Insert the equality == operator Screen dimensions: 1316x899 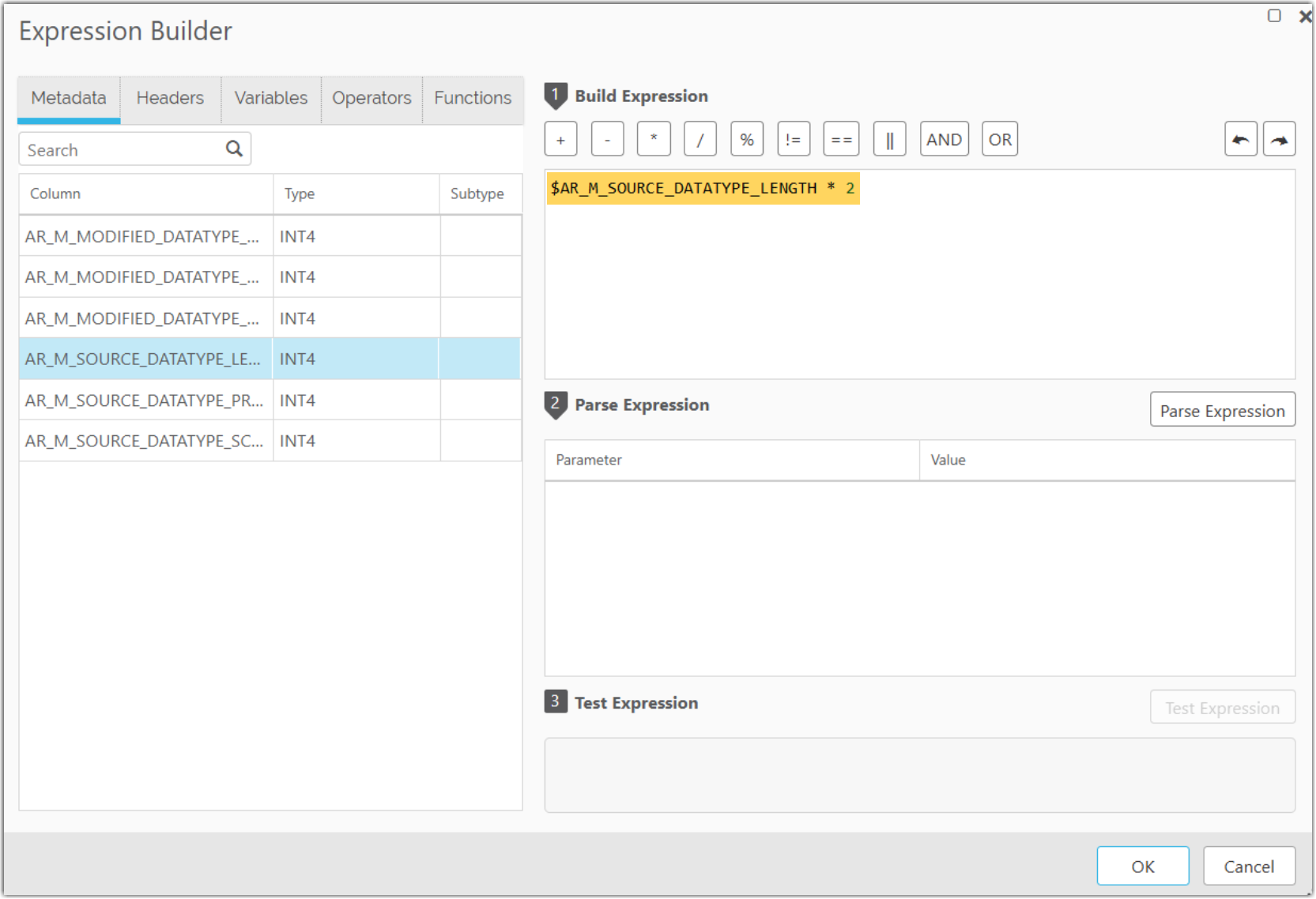click(840, 138)
